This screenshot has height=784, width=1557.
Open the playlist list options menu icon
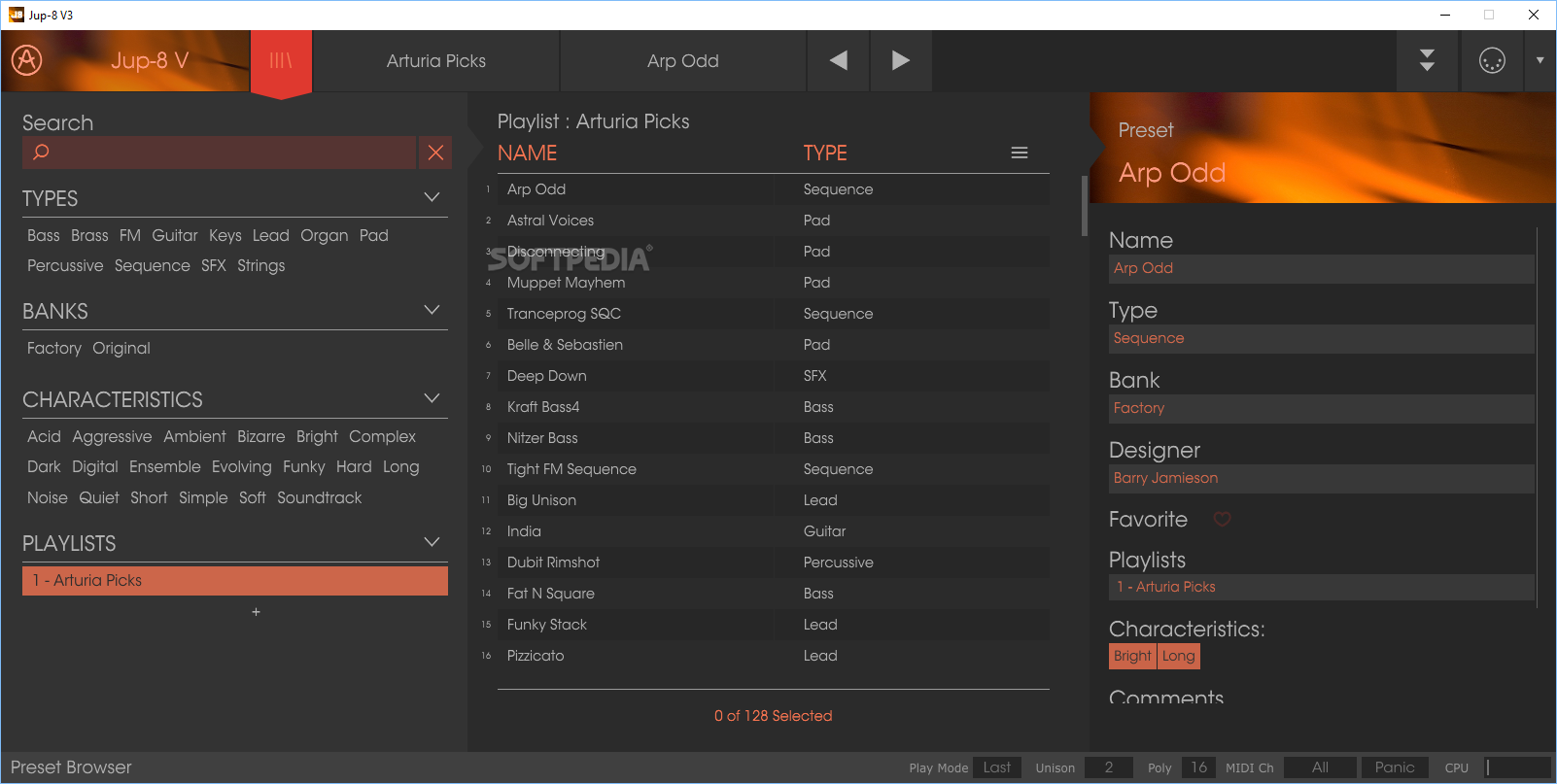[1020, 153]
